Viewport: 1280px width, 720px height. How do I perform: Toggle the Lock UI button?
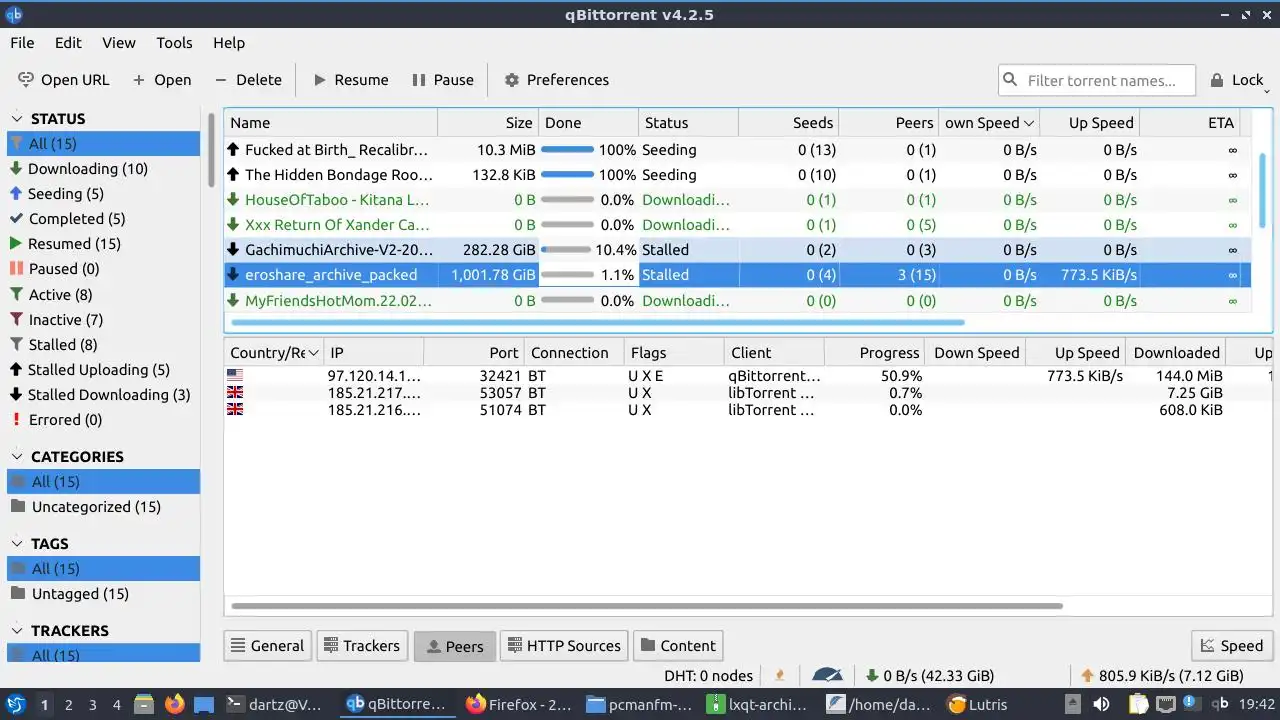click(x=1237, y=80)
